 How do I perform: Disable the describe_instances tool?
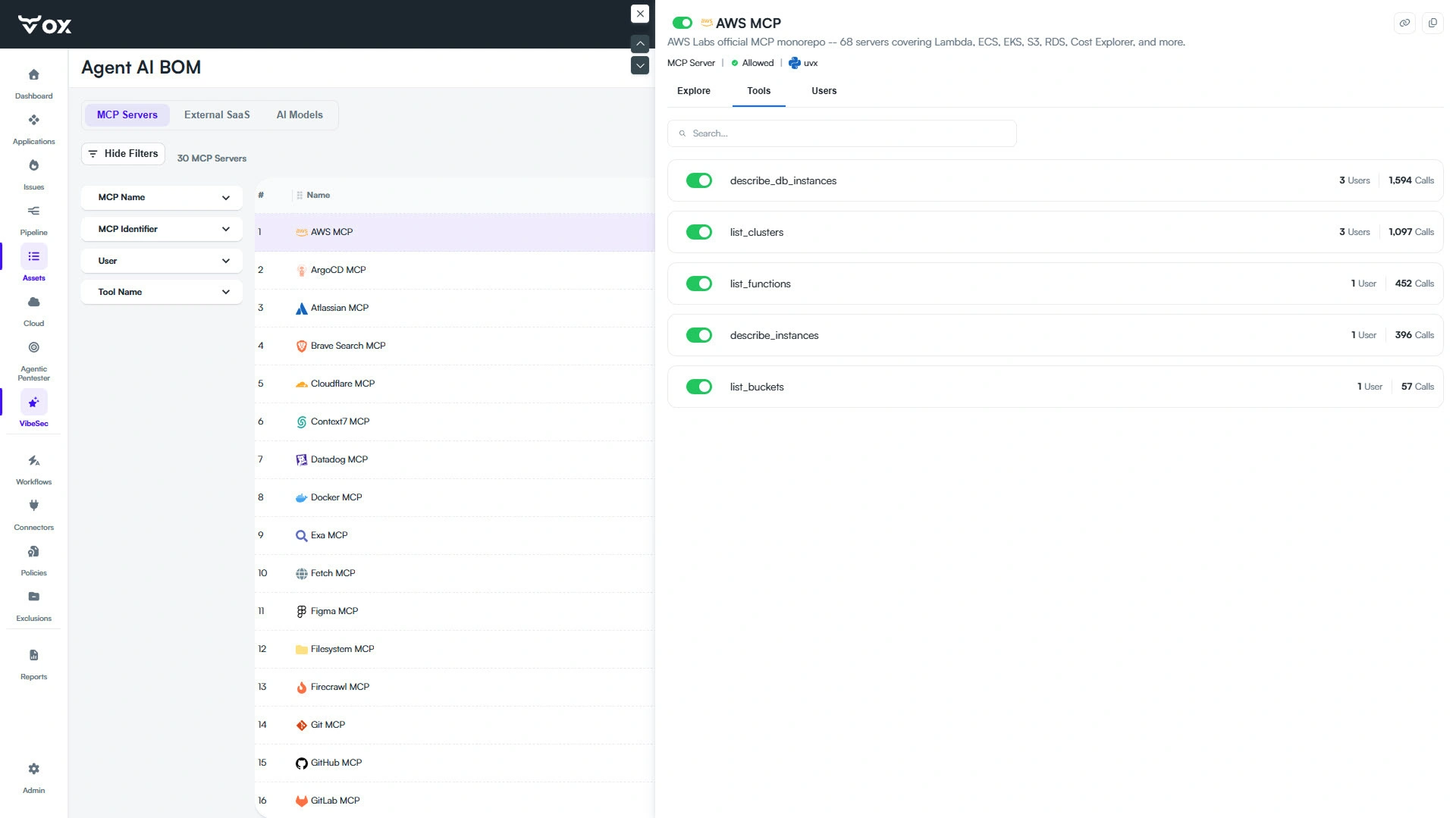(699, 335)
